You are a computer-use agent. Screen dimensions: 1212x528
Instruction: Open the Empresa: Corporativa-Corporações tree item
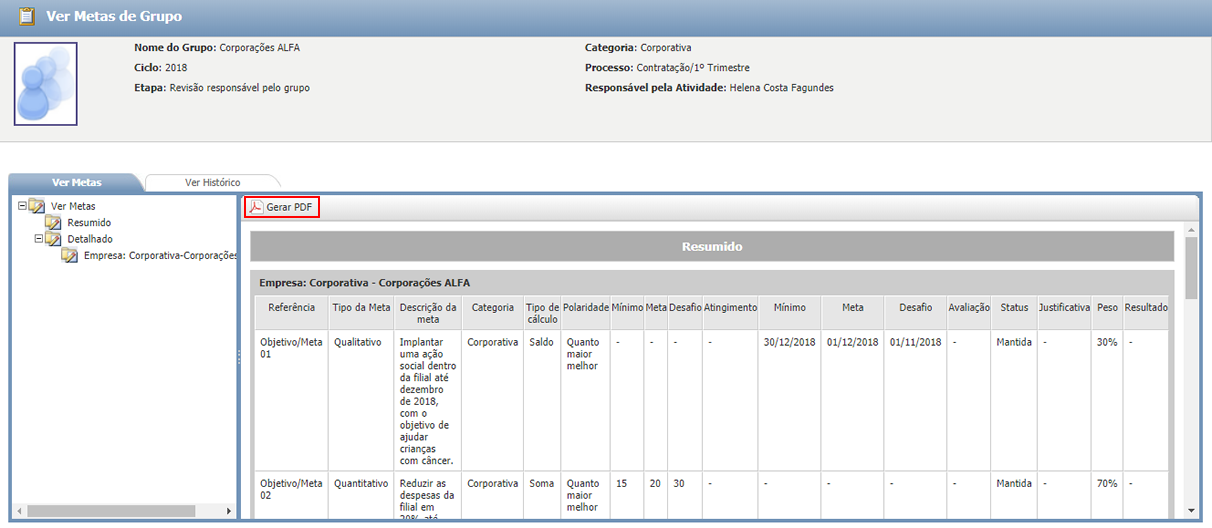[x=160, y=255]
